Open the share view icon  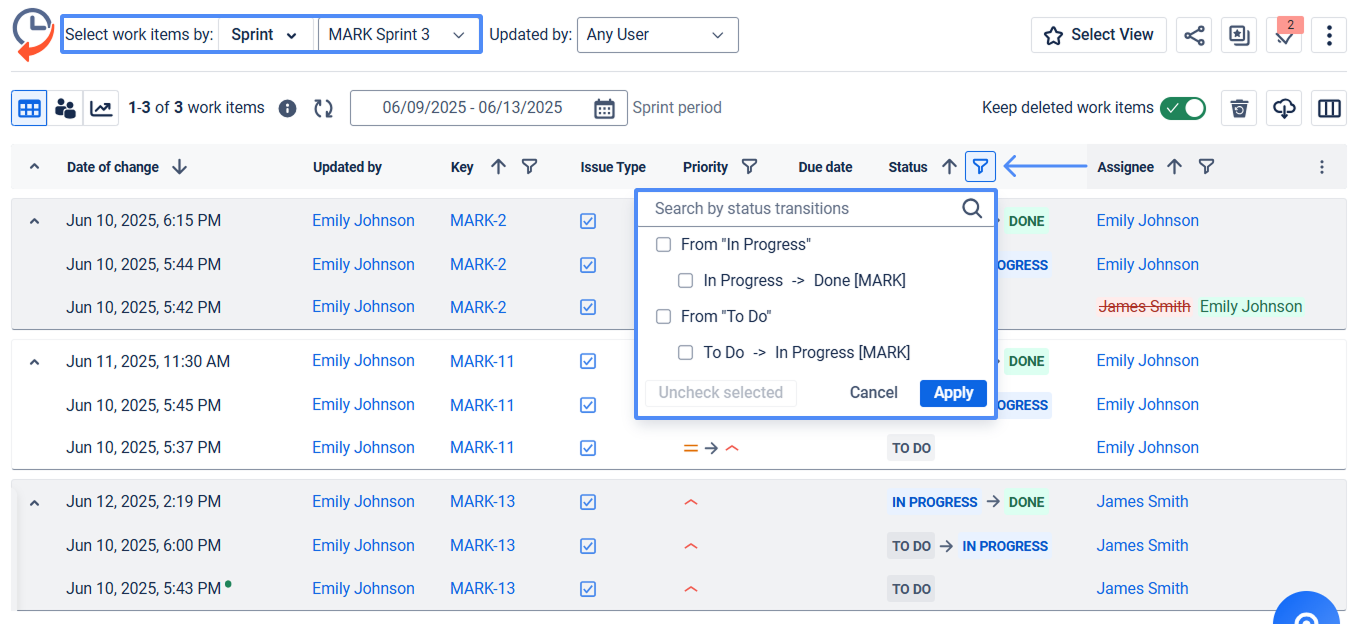(x=1194, y=35)
